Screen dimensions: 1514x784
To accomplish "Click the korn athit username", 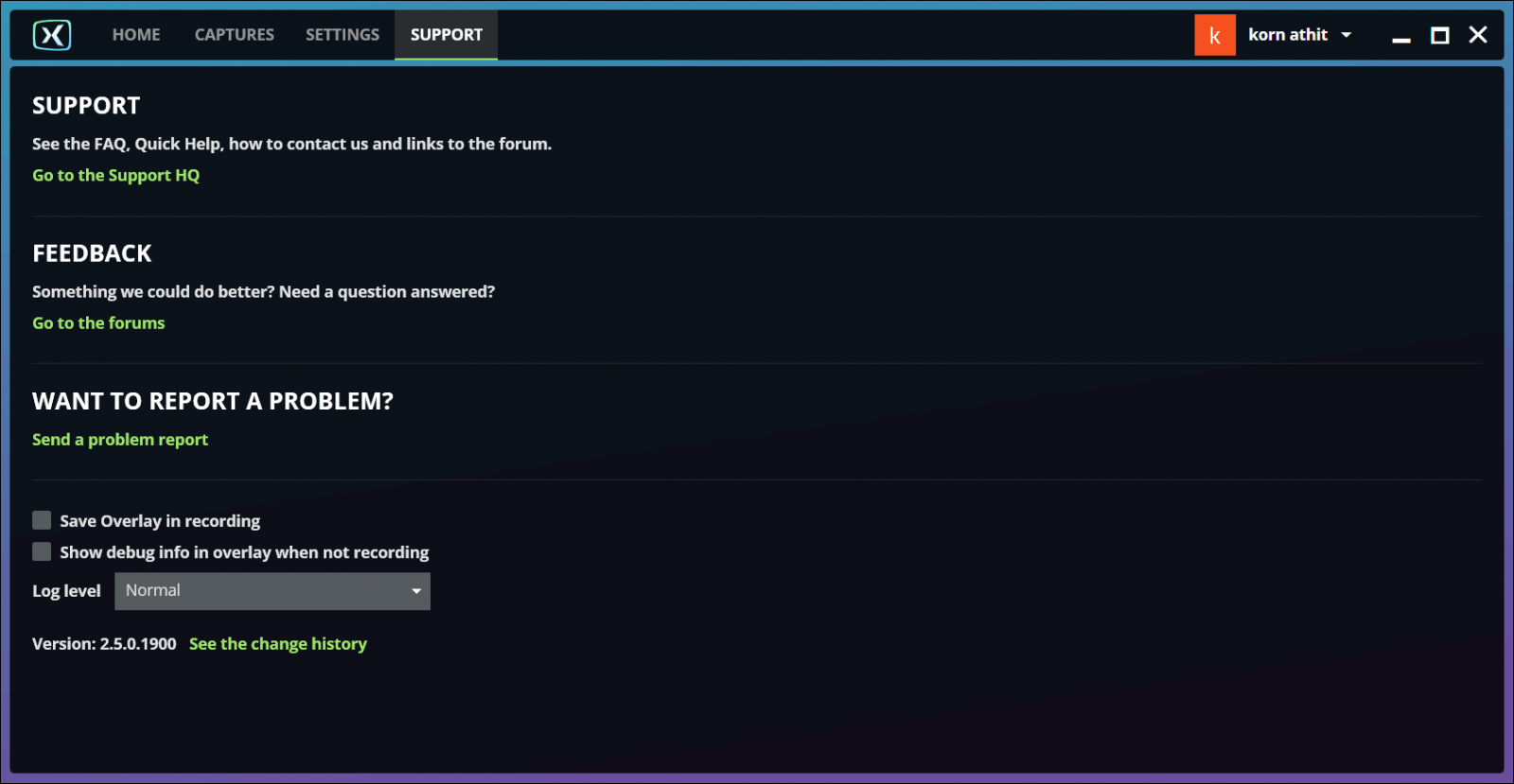I will pos(1287,35).
